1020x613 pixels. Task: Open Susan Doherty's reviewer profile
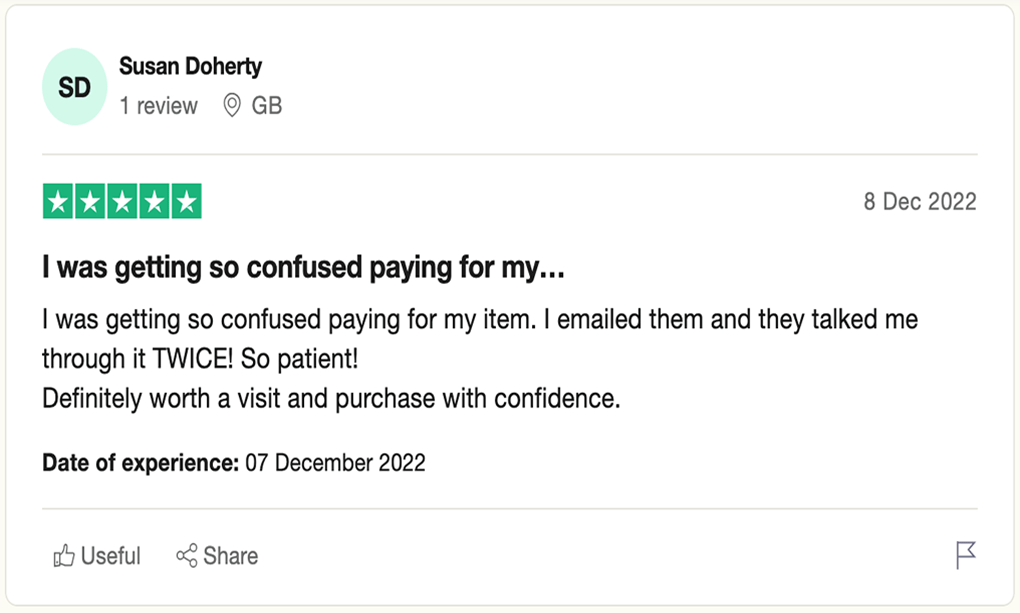(190, 66)
